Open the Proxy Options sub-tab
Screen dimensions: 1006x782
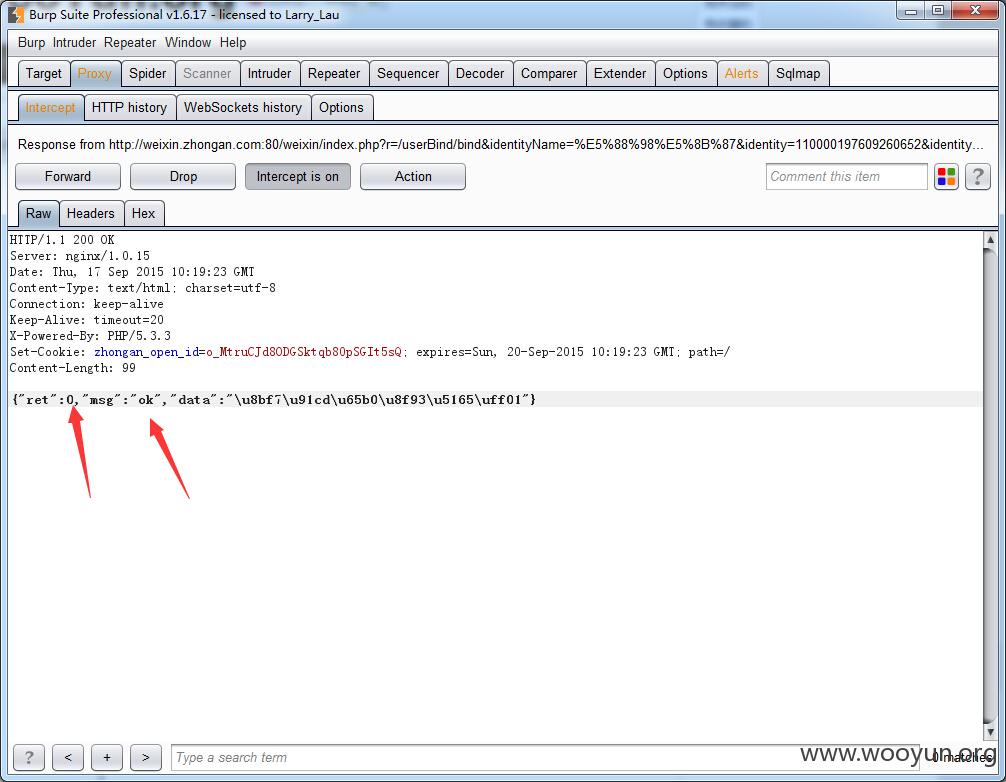[x=341, y=108]
